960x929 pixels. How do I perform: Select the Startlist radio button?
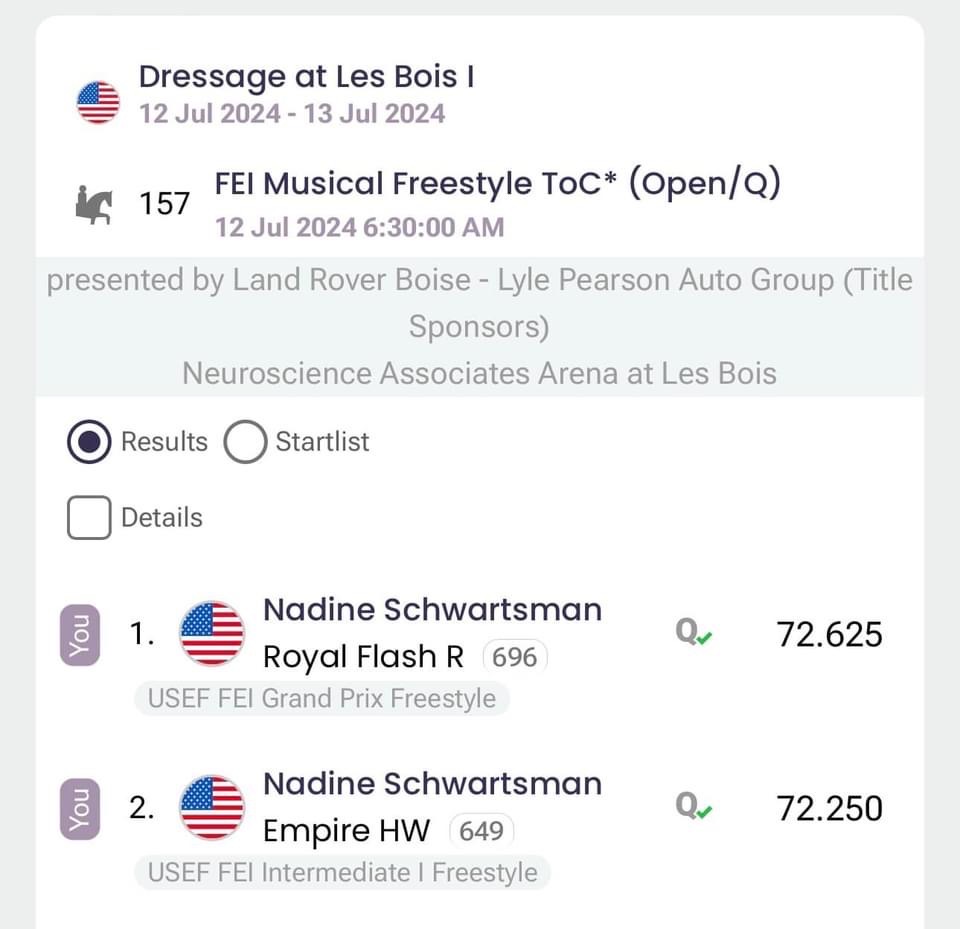(x=245, y=442)
